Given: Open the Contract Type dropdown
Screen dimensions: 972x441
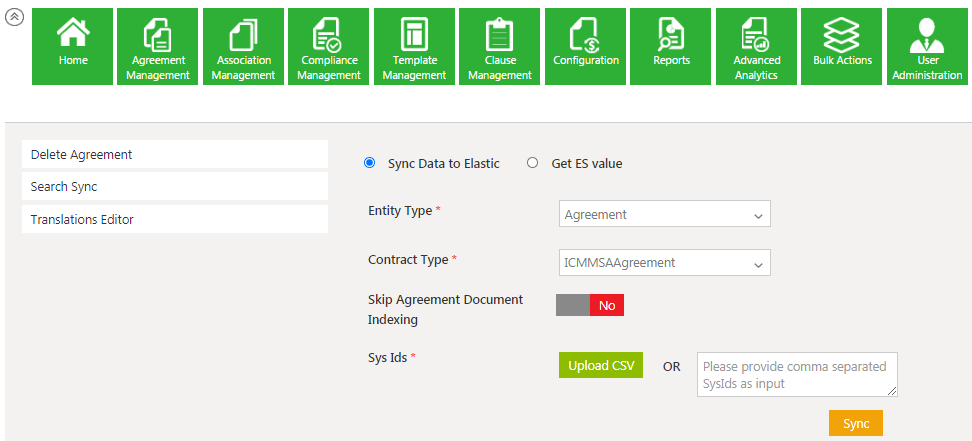Looking at the screenshot, I should [x=664, y=263].
